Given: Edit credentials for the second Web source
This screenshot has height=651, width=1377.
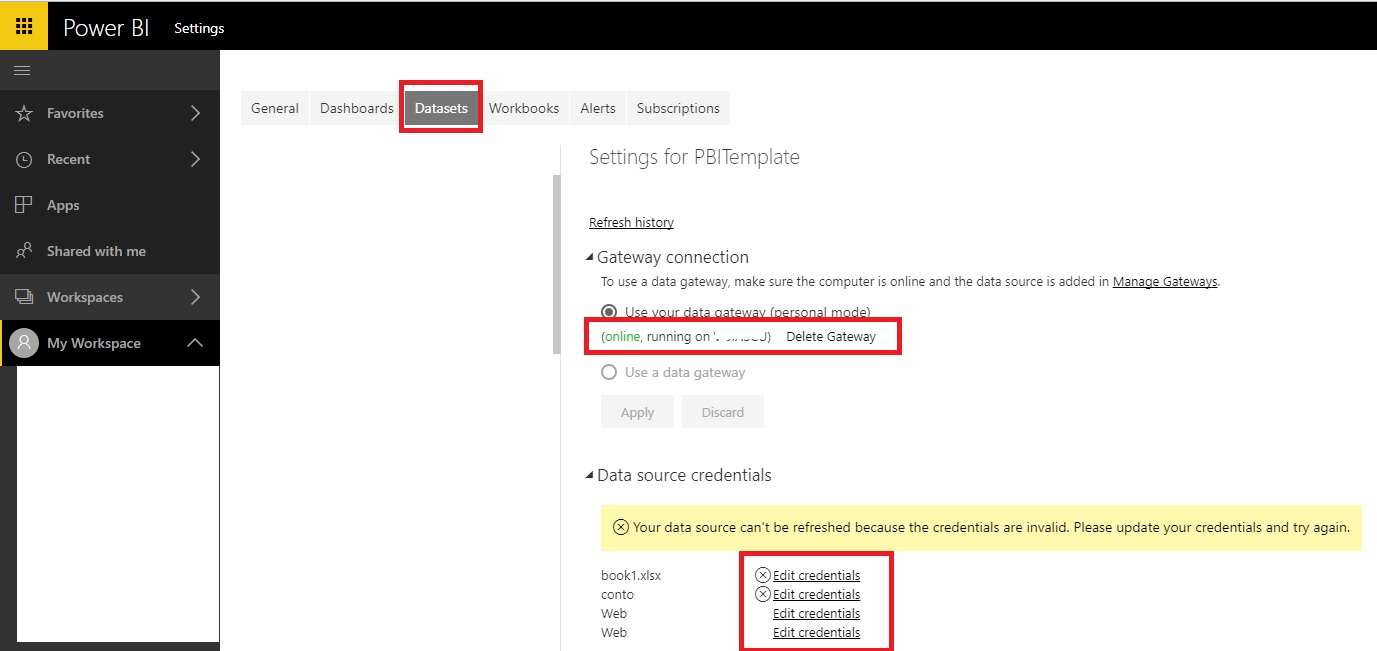Looking at the screenshot, I should tap(816, 632).
